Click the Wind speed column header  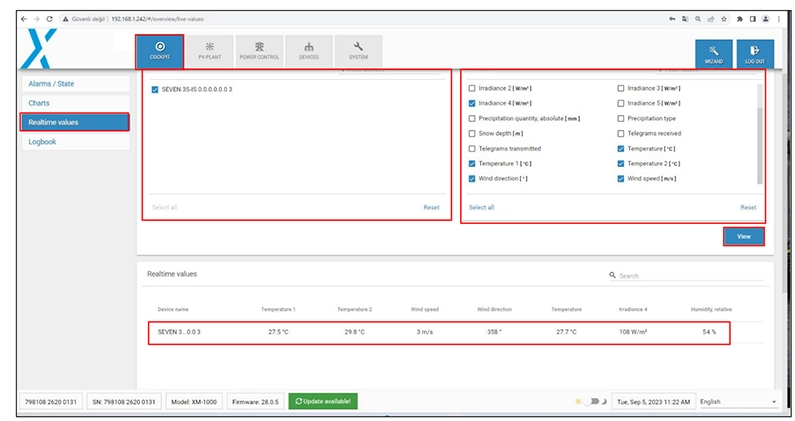[425, 309]
